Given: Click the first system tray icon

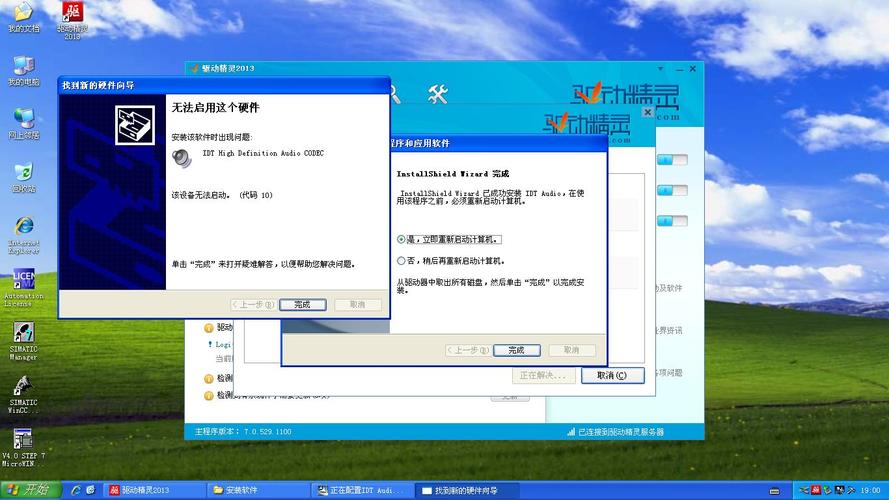Looking at the screenshot, I should click(804, 490).
